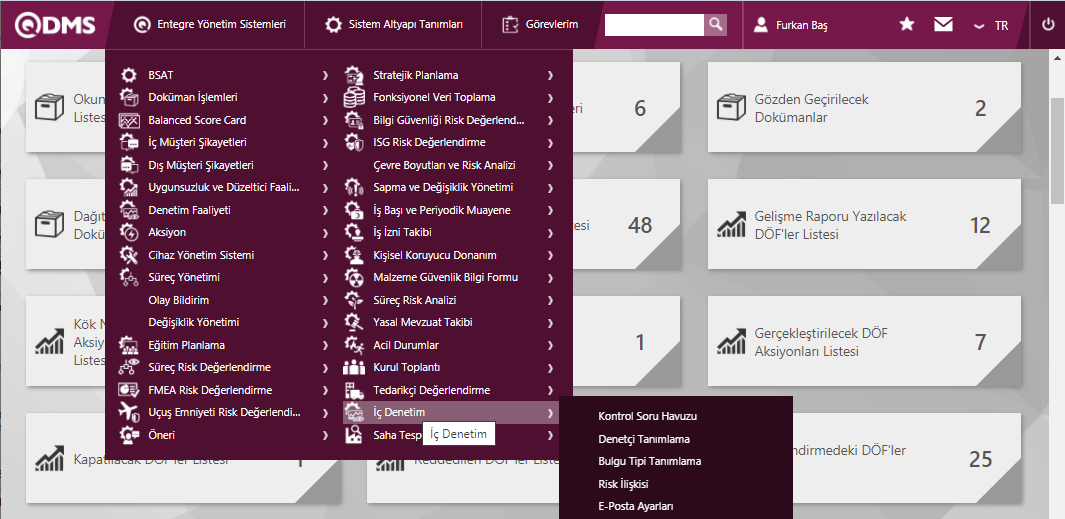The height and width of the screenshot is (519, 1065).
Task: Open favorites with the star icon
Action: [907, 24]
